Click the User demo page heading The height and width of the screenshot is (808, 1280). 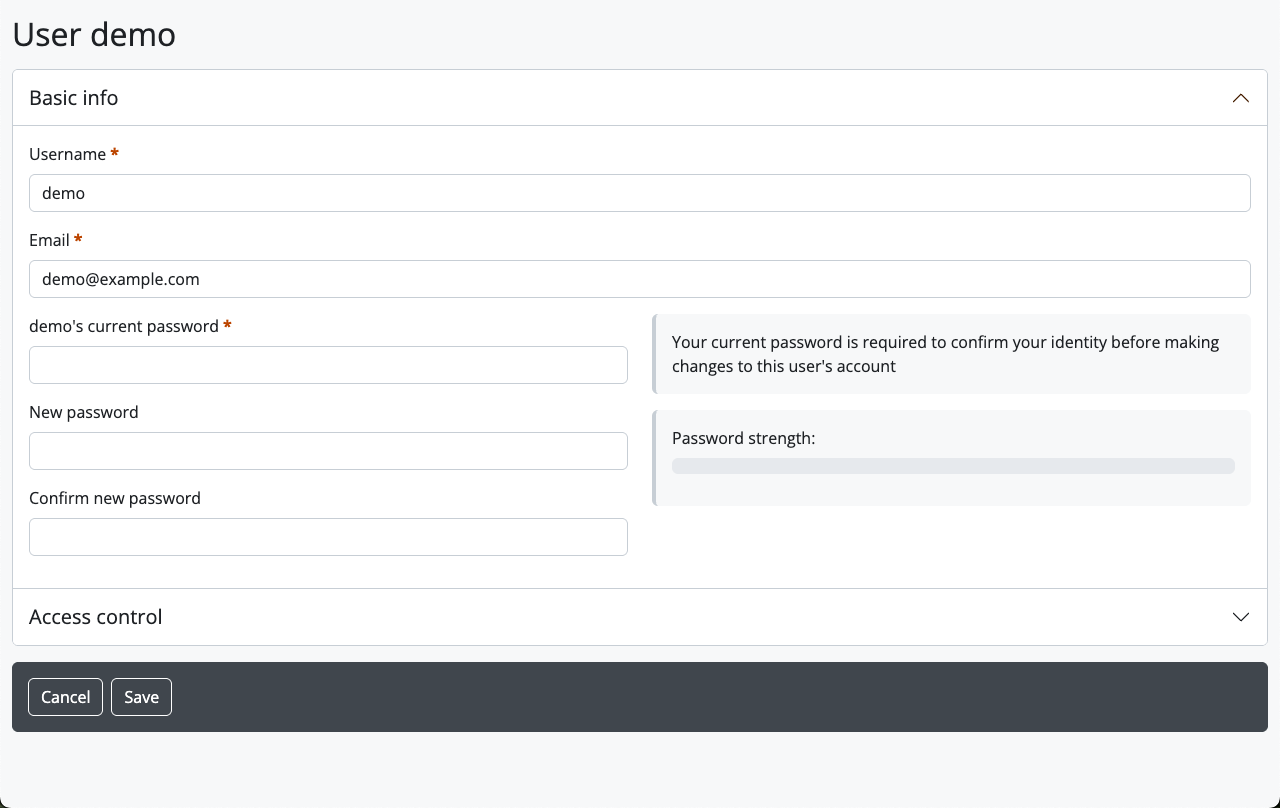[94, 34]
